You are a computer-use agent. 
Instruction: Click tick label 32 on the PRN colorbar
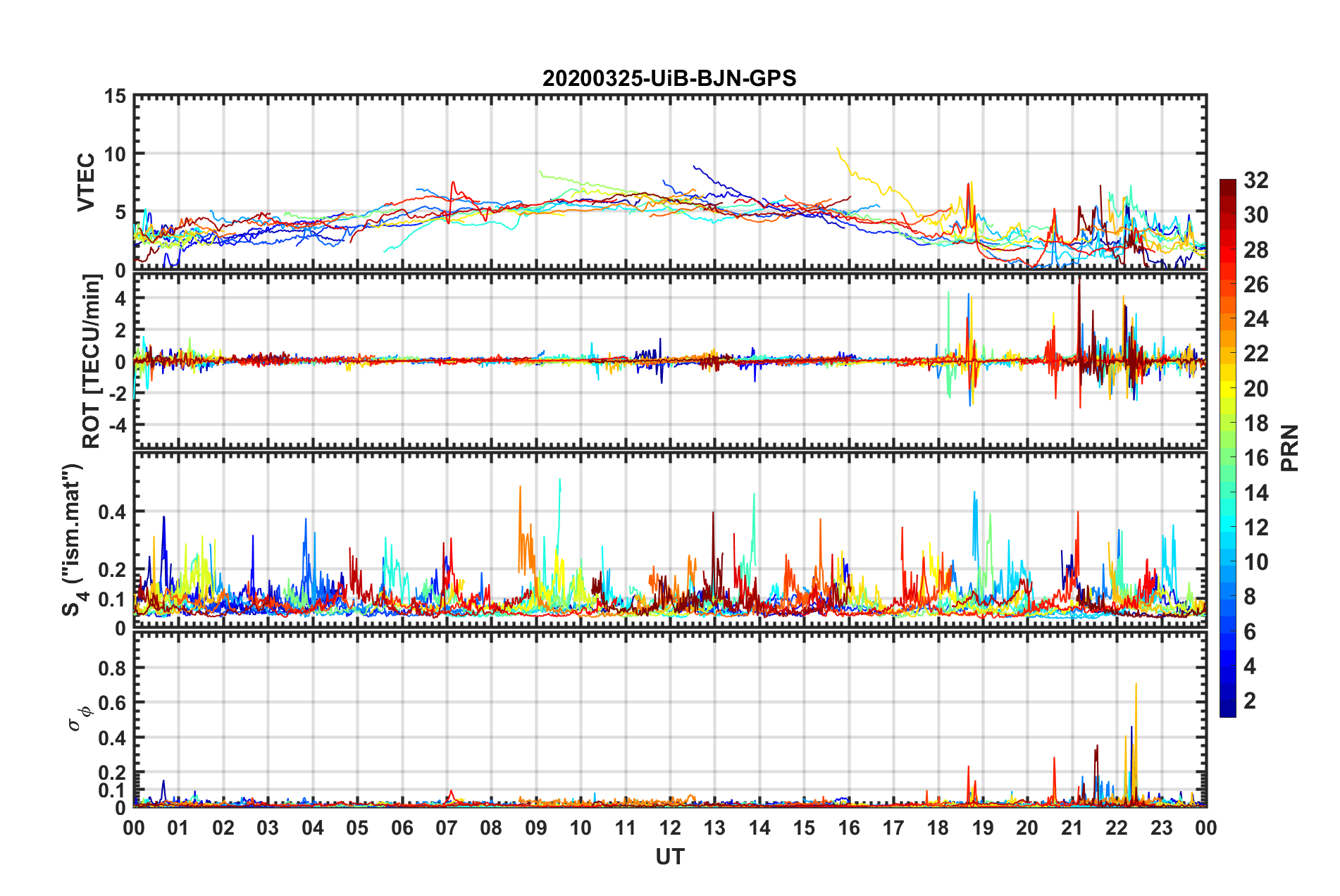tap(1256, 180)
